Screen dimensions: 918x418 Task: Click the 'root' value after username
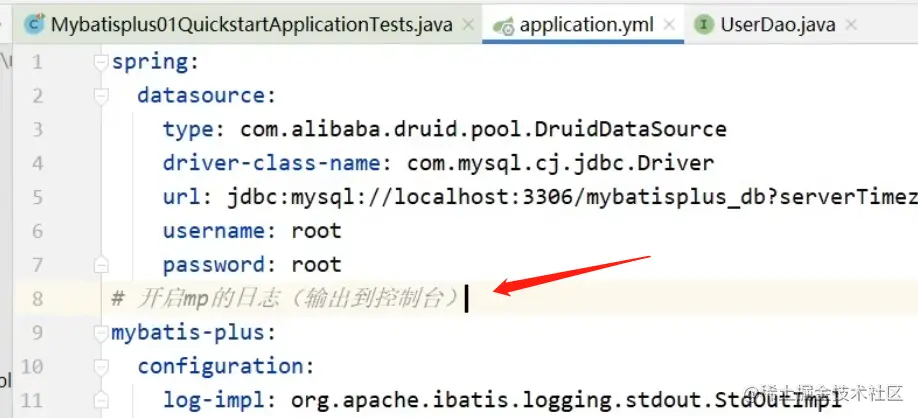click(316, 231)
